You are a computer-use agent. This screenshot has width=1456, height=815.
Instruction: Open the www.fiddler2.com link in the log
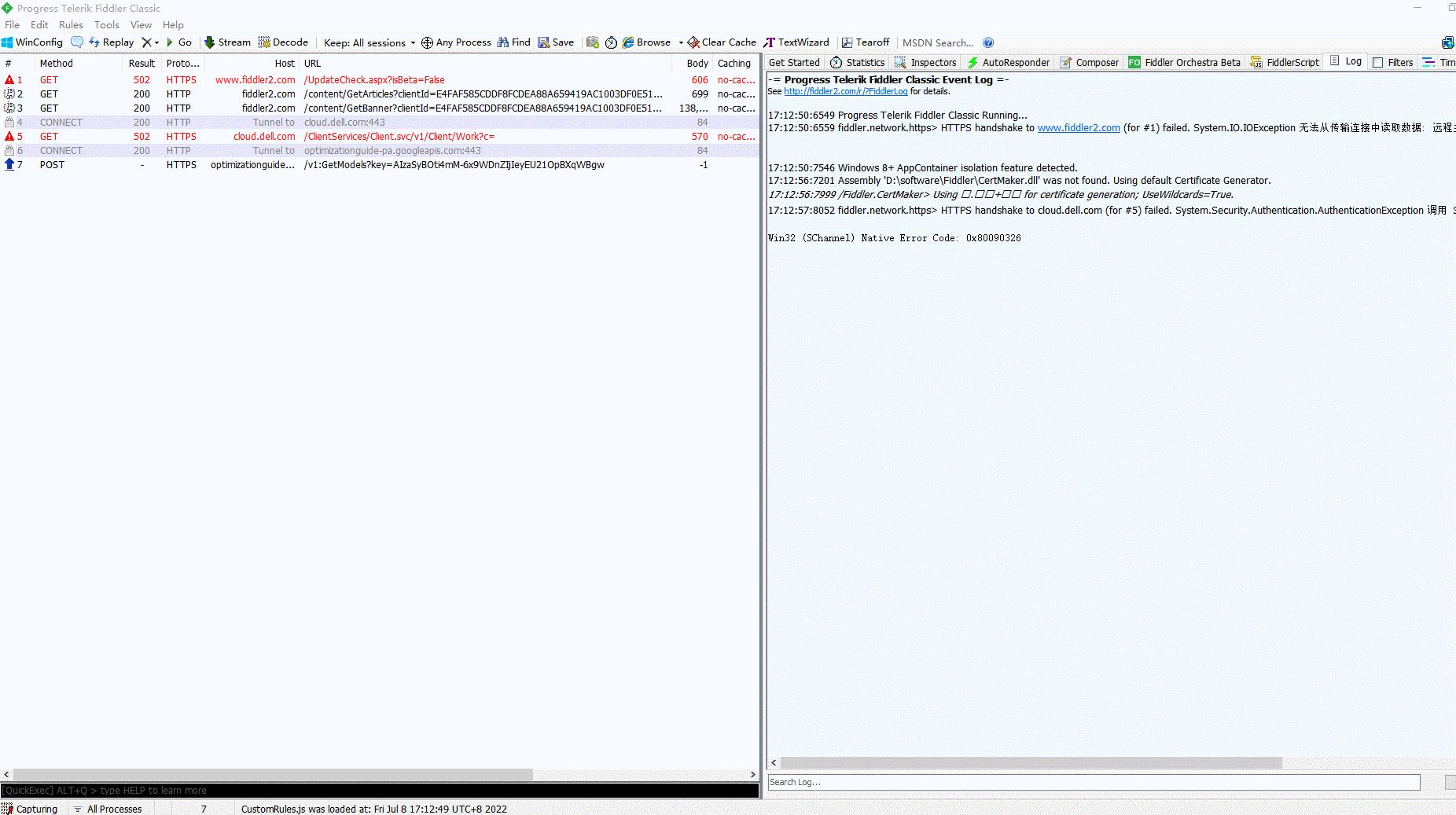pyautogui.click(x=1079, y=128)
